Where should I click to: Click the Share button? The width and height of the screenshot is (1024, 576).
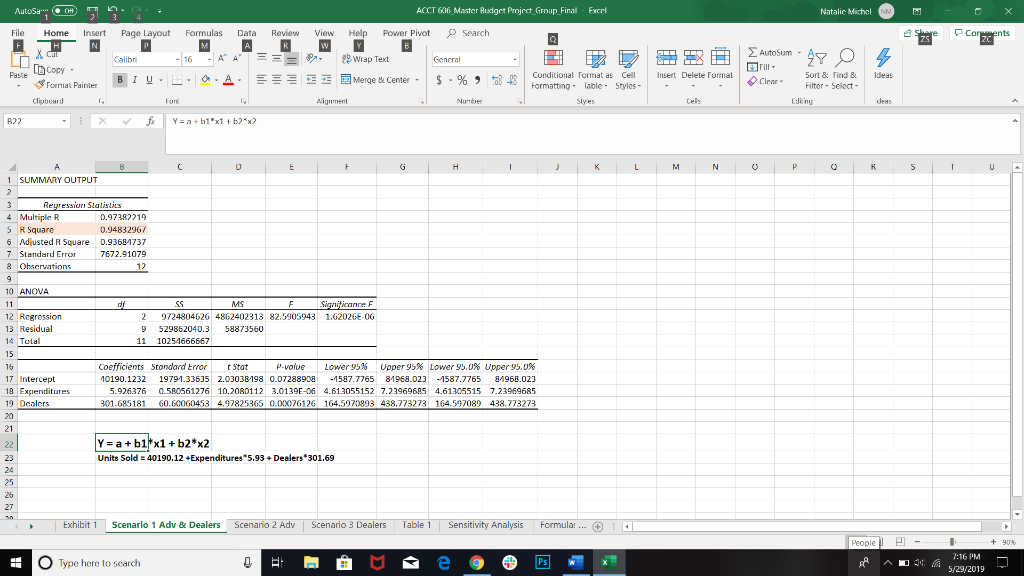point(921,33)
